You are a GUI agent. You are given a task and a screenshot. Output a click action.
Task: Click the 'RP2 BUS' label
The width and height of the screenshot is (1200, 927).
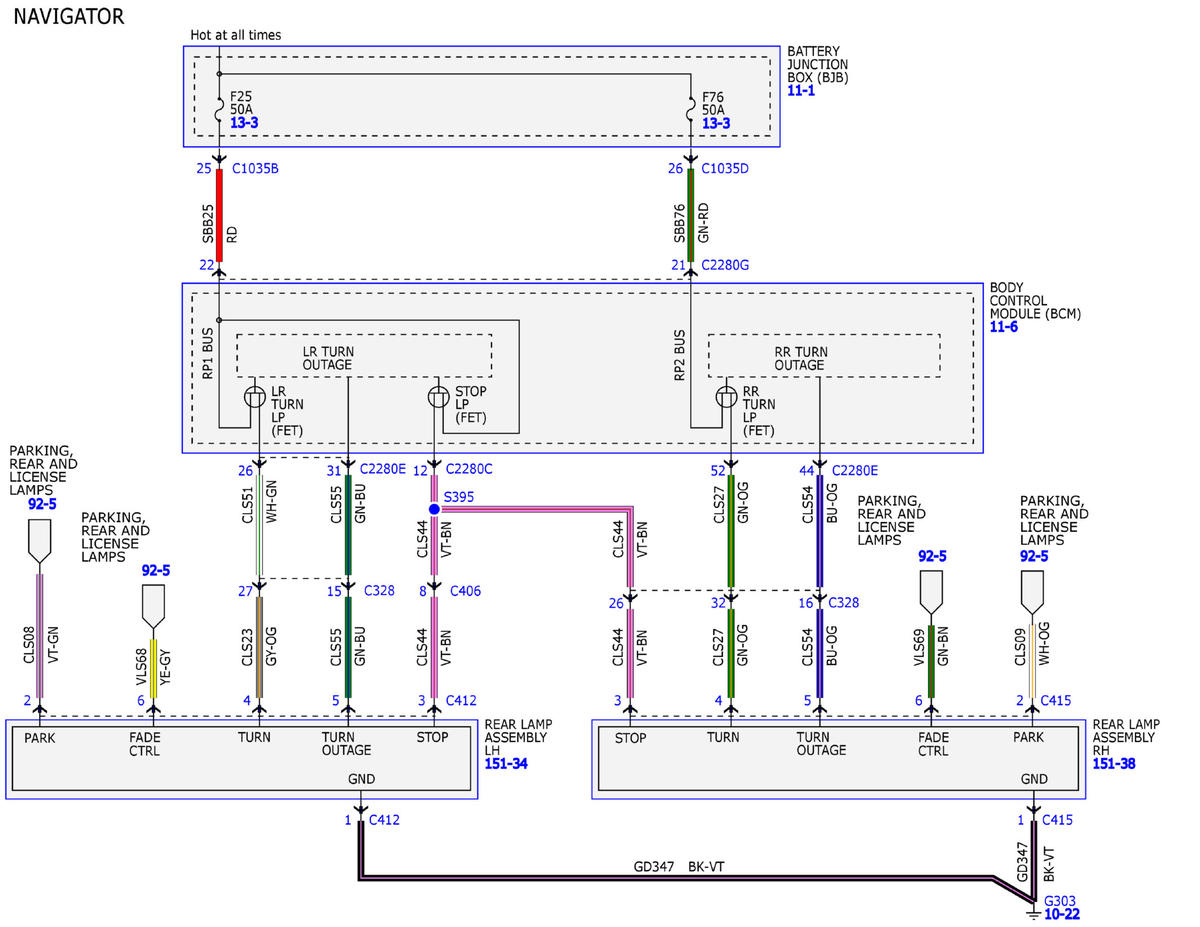pyautogui.click(x=679, y=355)
